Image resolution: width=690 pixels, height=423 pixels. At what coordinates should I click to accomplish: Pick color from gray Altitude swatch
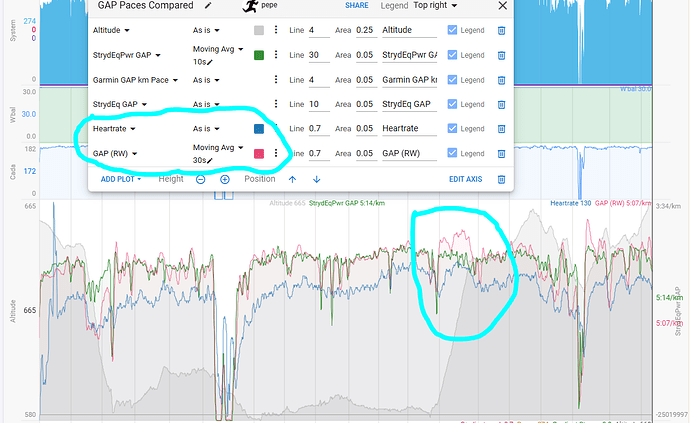pyautogui.click(x=259, y=30)
